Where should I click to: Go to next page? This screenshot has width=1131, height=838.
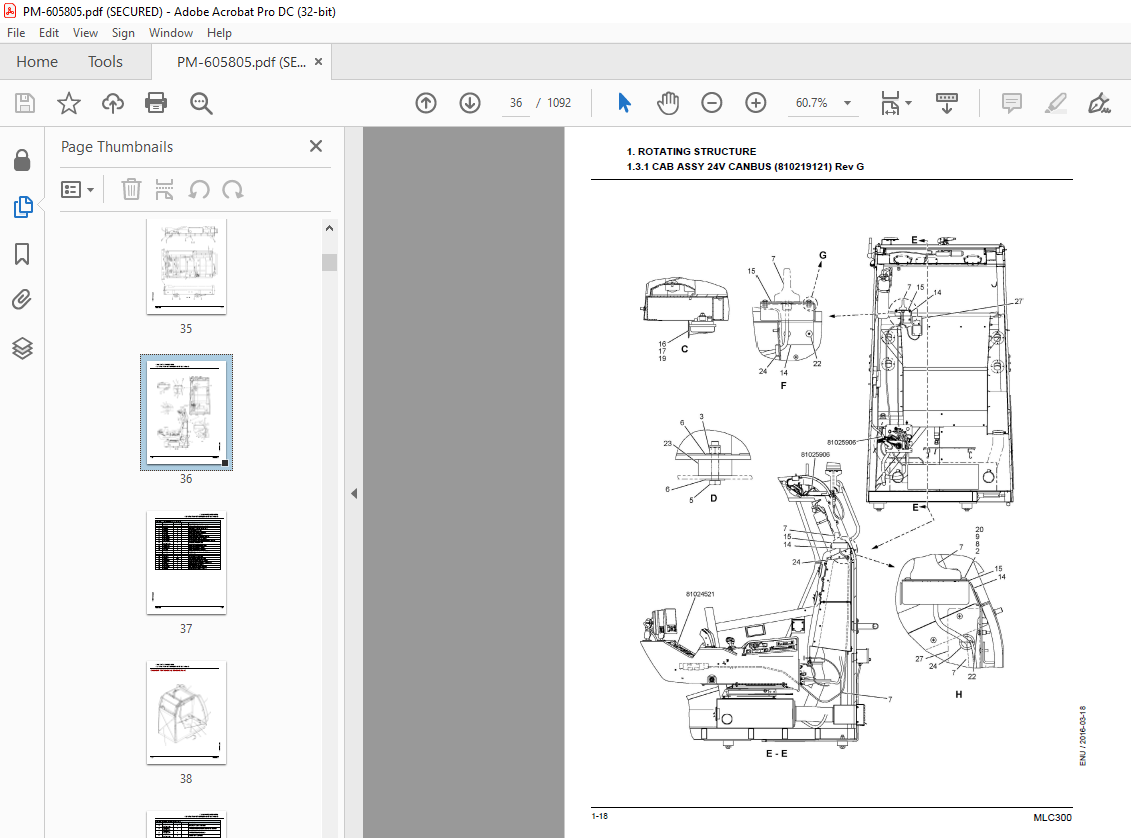point(470,103)
